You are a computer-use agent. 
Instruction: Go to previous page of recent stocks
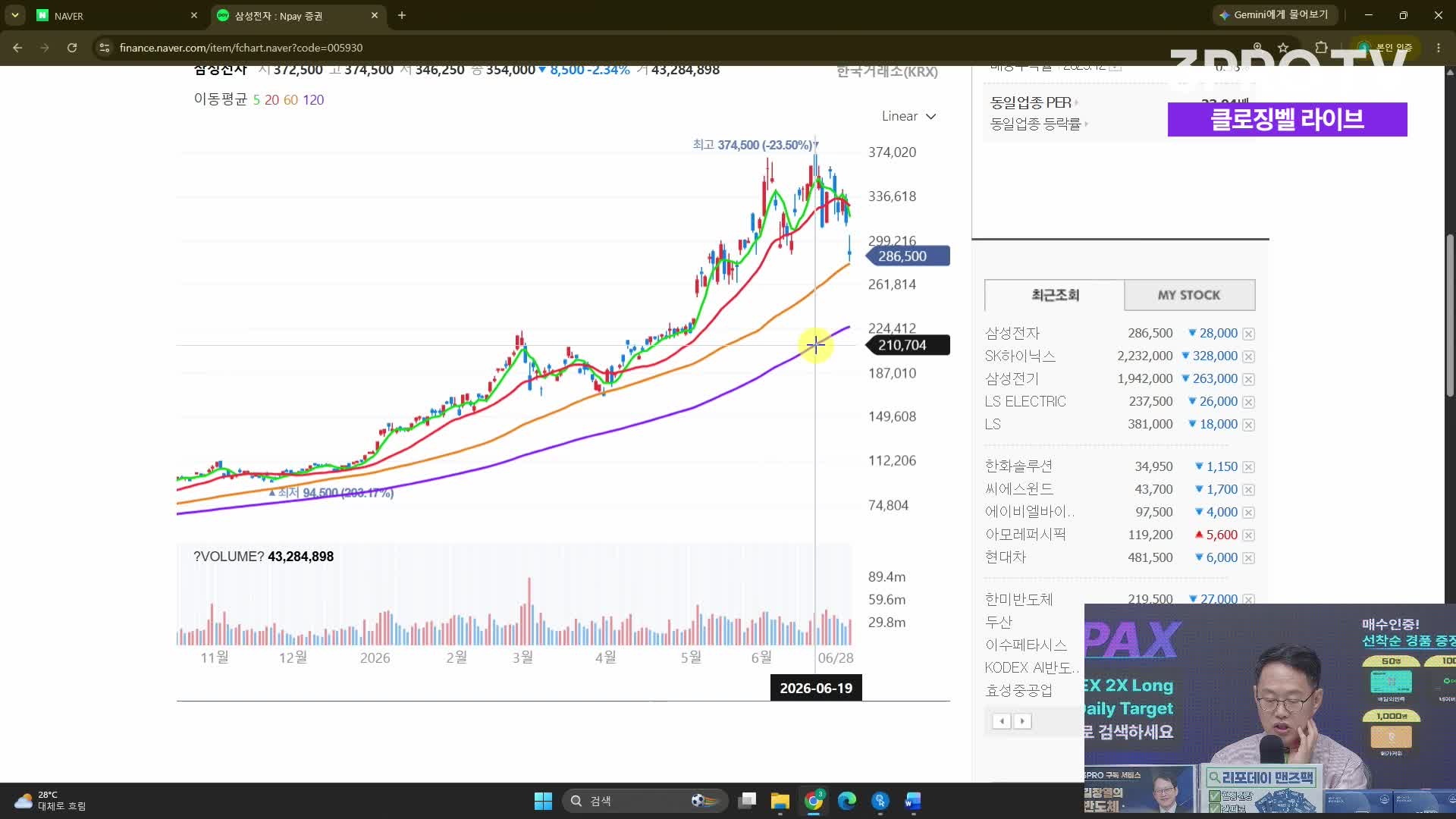point(1002,721)
